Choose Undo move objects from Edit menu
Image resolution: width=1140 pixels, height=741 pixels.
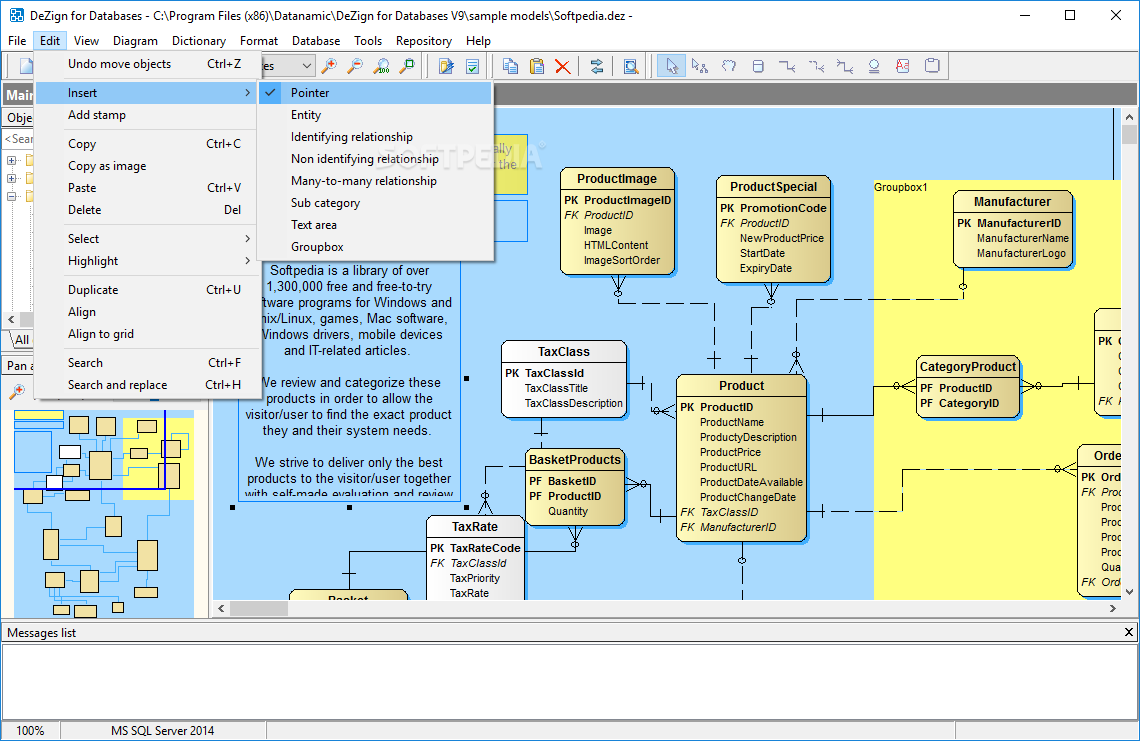click(x=147, y=64)
